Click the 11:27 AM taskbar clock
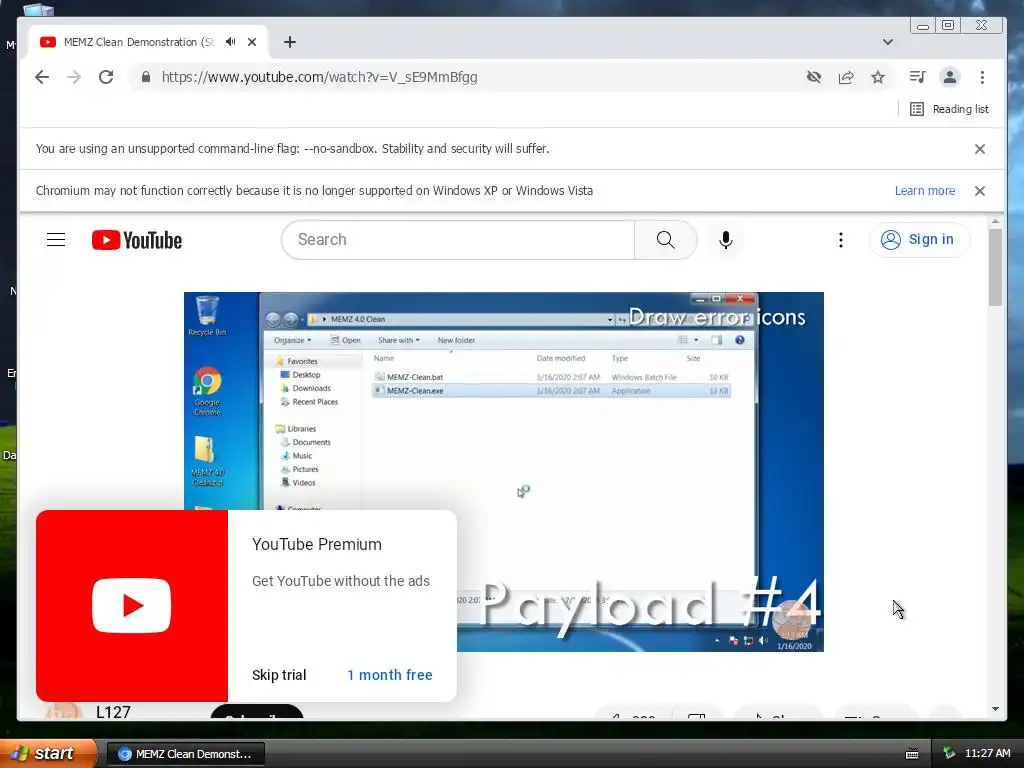 coord(987,754)
